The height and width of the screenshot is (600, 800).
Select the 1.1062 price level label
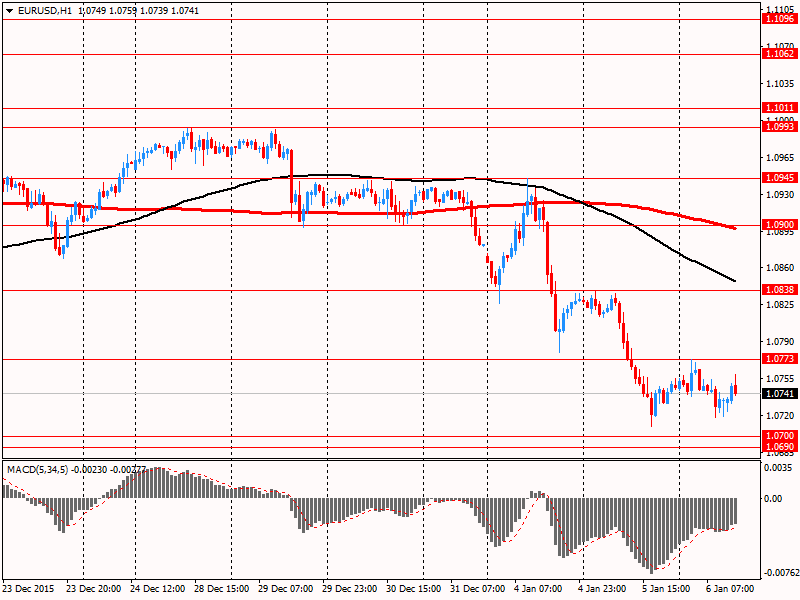click(779, 54)
